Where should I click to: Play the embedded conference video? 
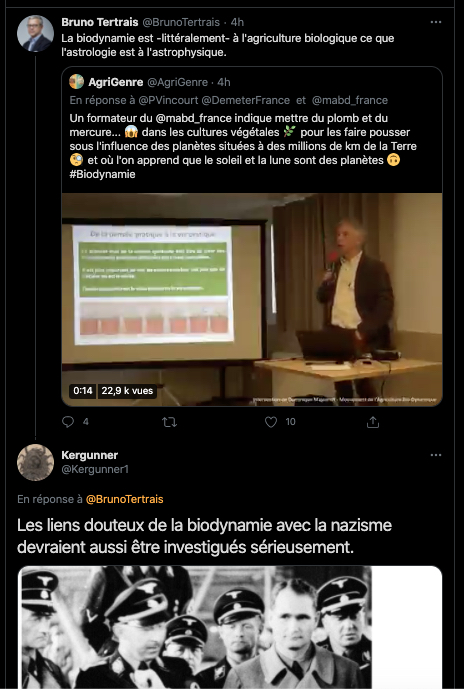pos(252,299)
